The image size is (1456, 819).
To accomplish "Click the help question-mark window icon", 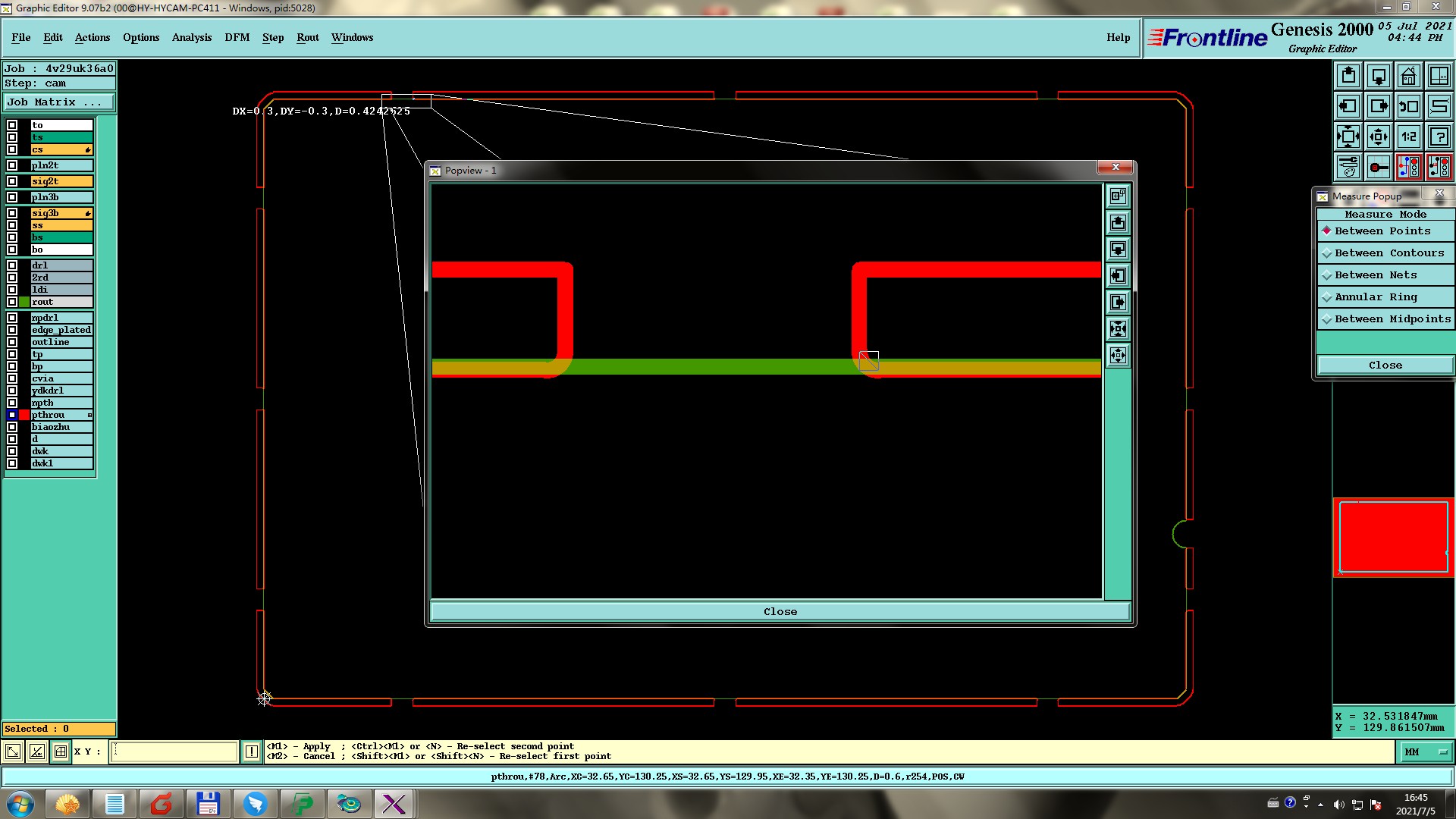I will [x=1439, y=136].
